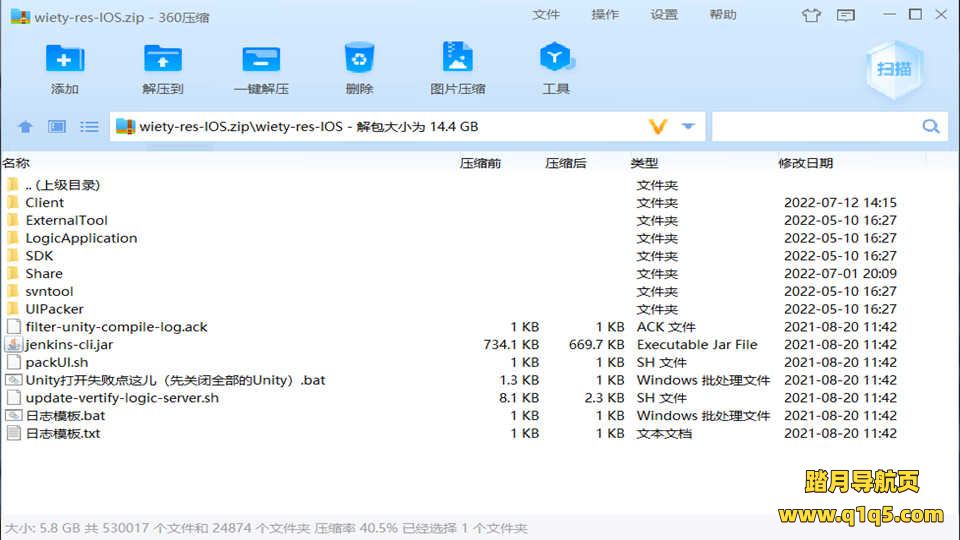Sort by Modified Date (修改日期) column header
Image resolution: width=960 pixels, height=540 pixels.
(x=805, y=163)
